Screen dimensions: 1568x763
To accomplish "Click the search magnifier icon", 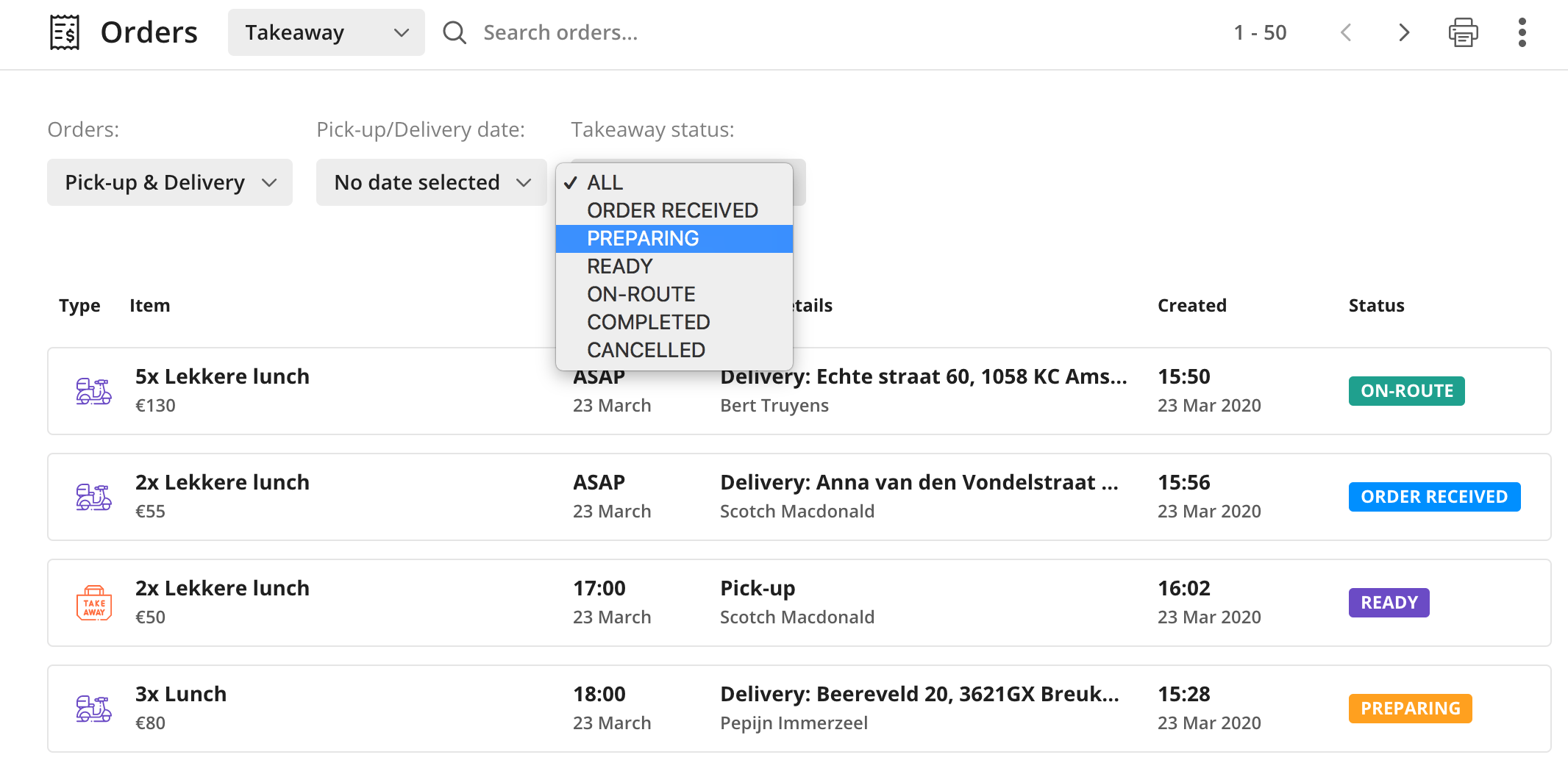I will (455, 32).
